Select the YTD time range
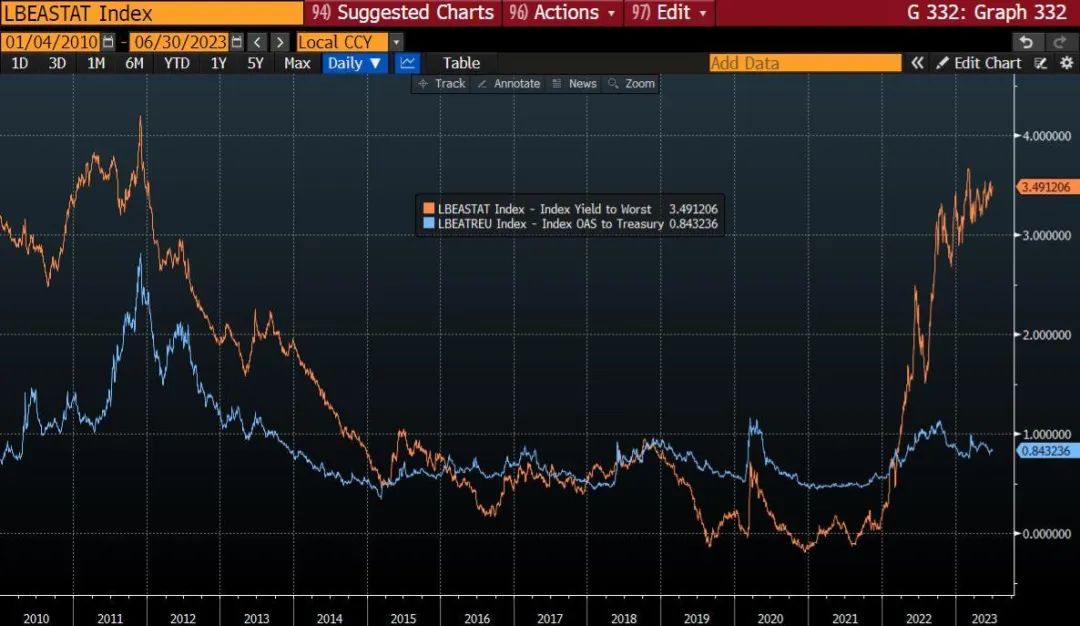 (177, 63)
